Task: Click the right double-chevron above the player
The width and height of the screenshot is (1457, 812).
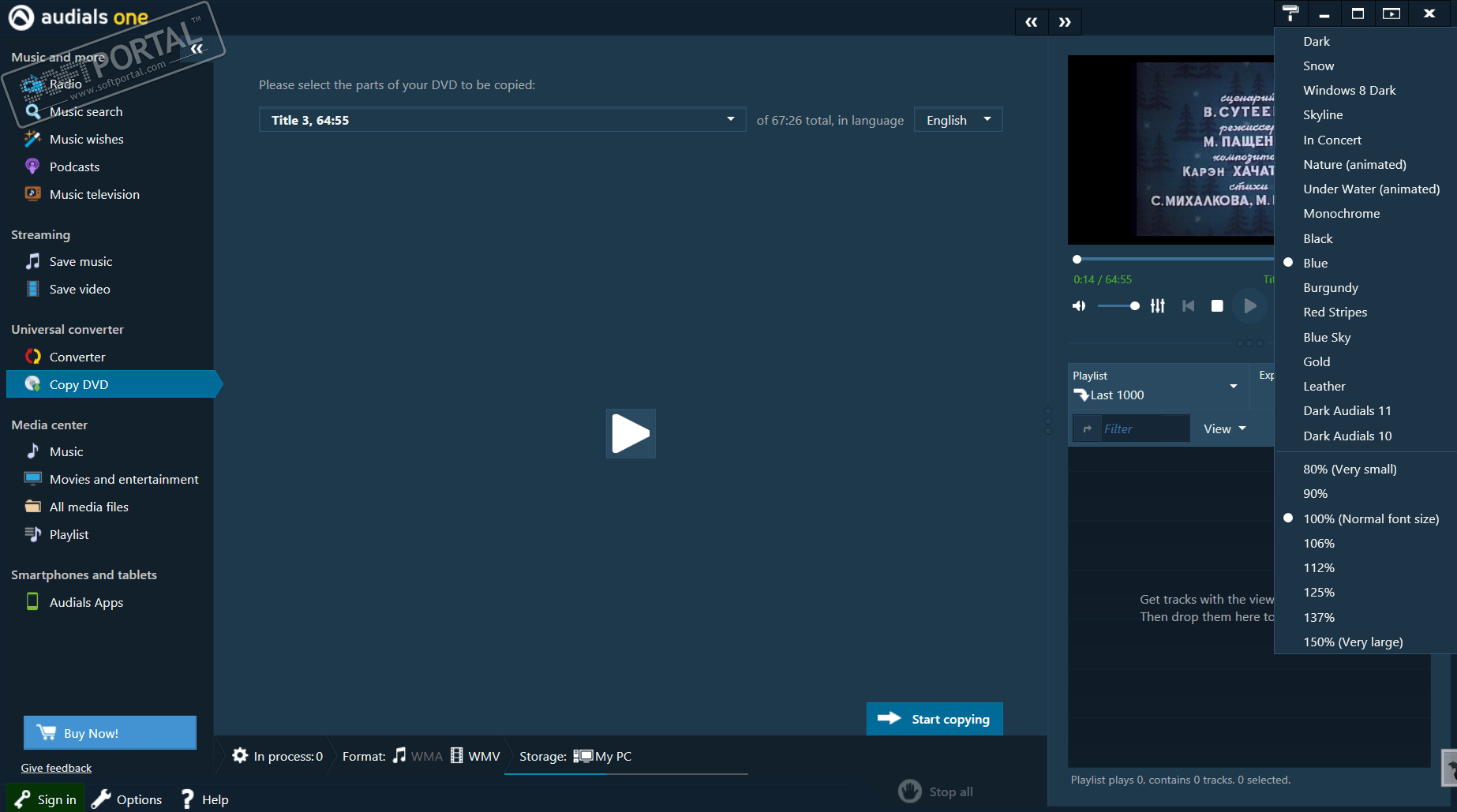Action: click(x=1065, y=22)
